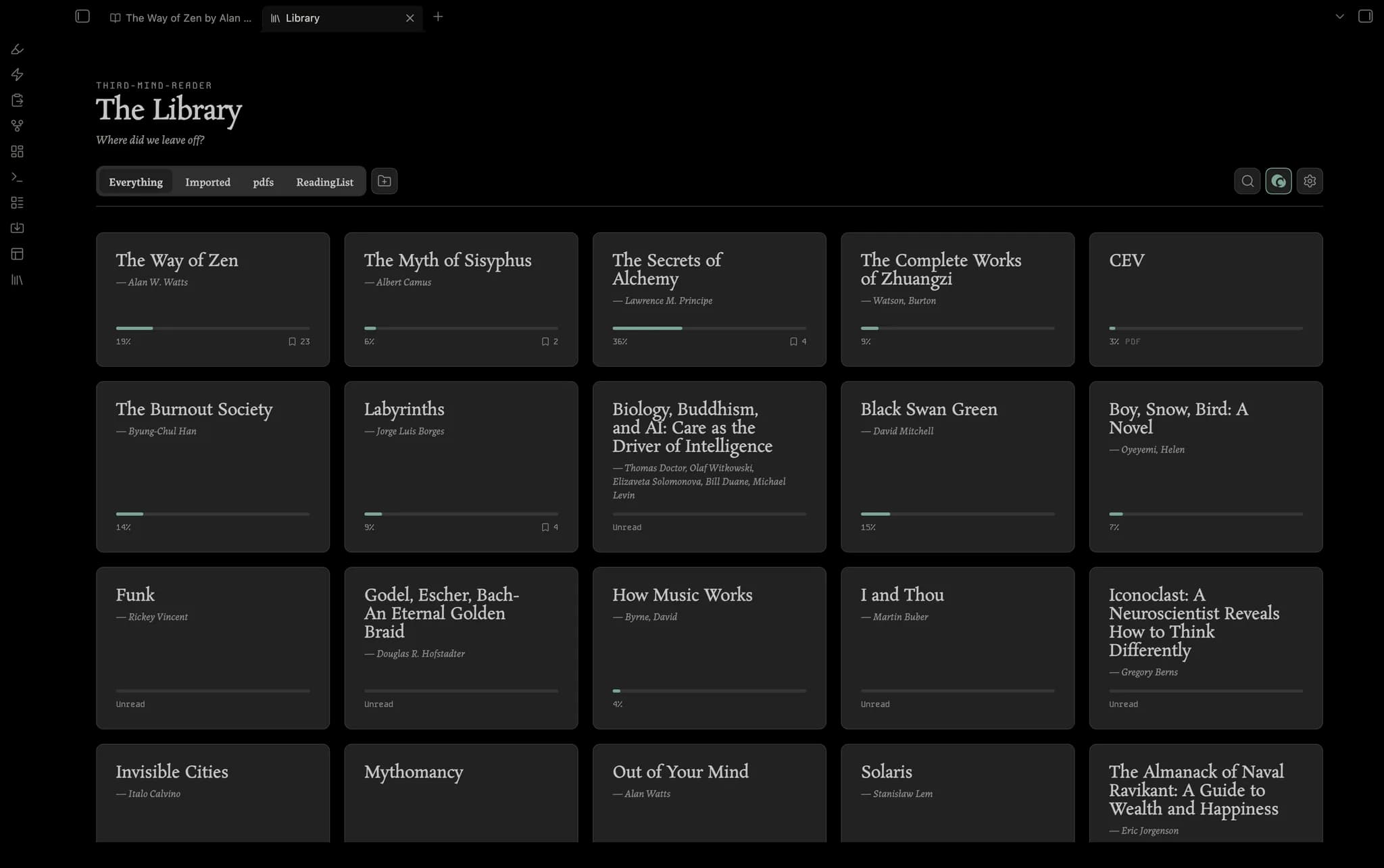This screenshot has width=1384, height=868.
Task: Open the terminal prompt sidebar icon
Action: (x=18, y=177)
